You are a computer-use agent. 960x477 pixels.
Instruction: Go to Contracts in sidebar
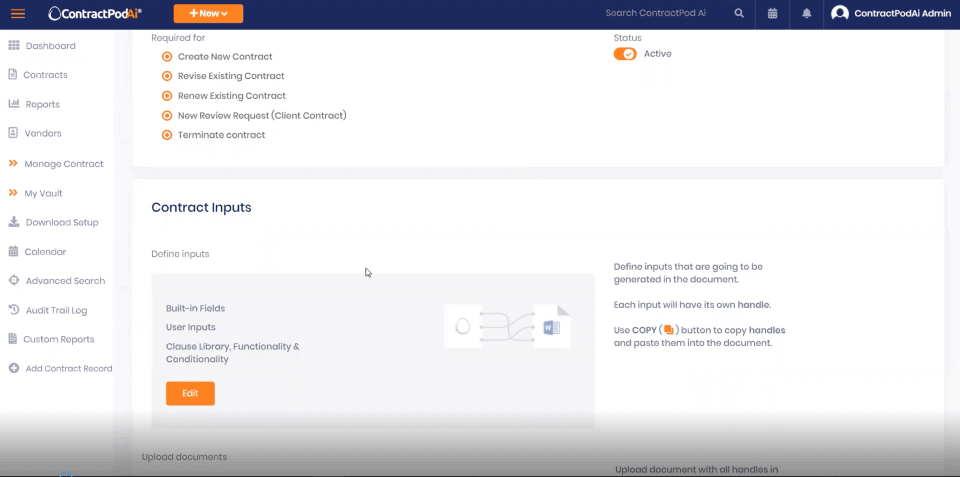pos(45,75)
